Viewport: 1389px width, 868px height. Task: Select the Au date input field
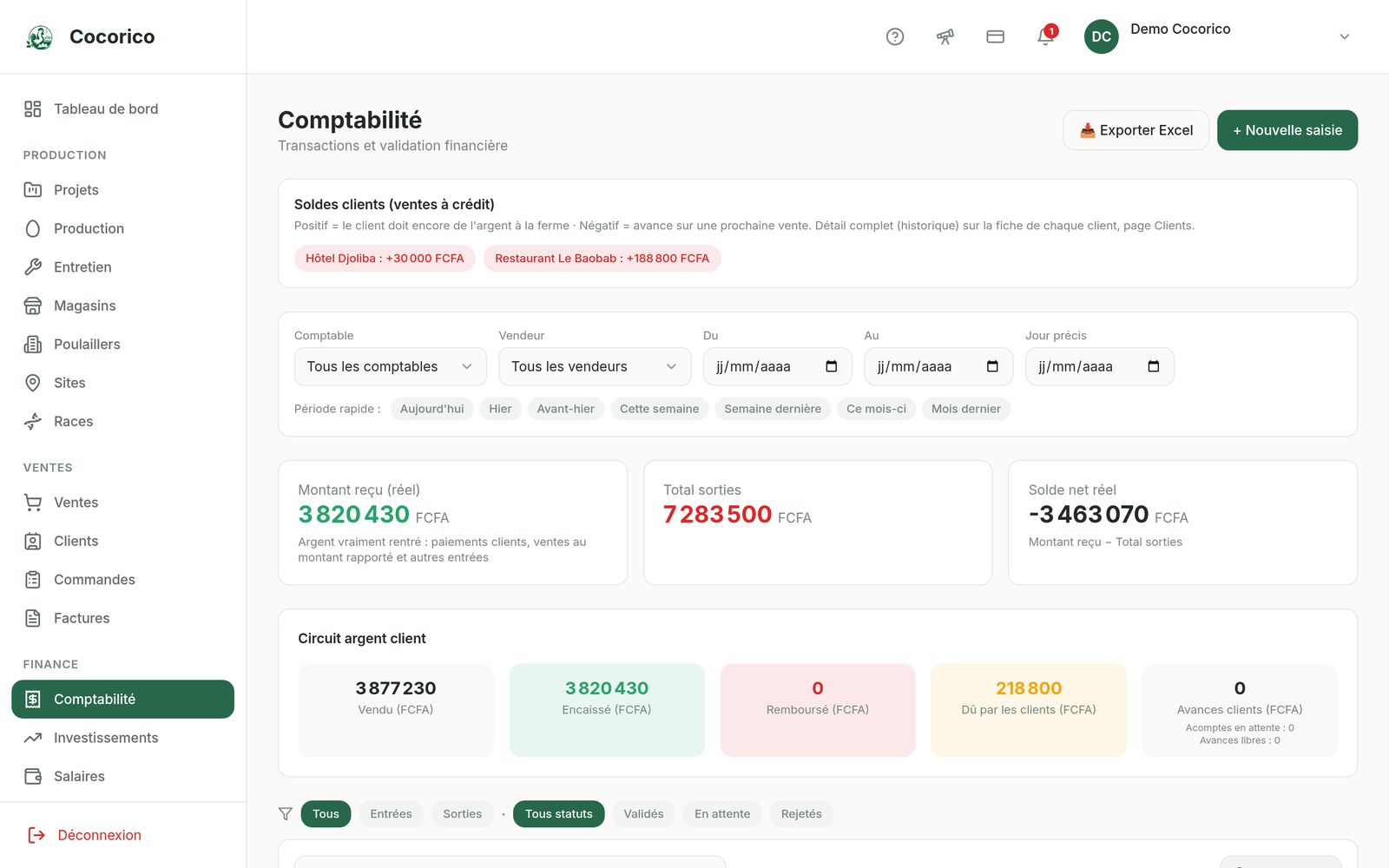(938, 366)
